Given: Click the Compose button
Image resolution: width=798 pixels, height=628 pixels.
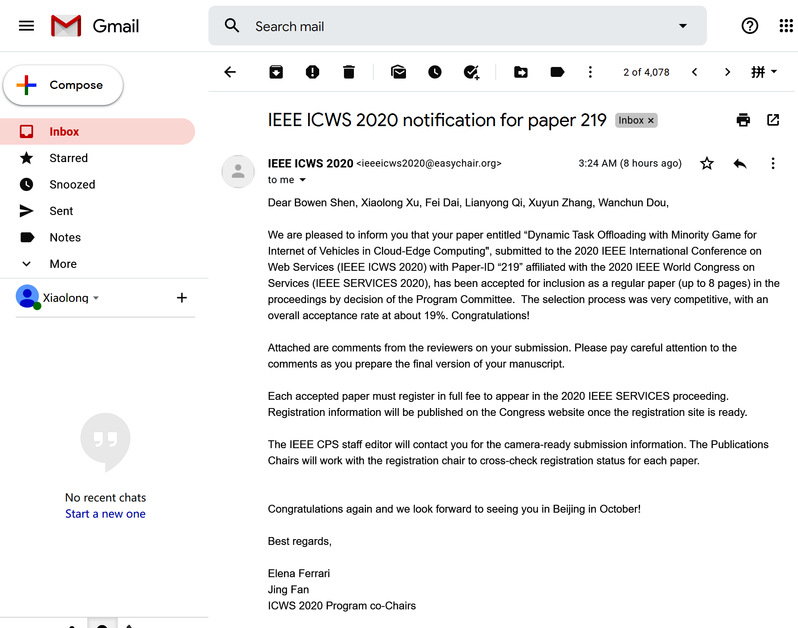Looking at the screenshot, I should point(64,85).
